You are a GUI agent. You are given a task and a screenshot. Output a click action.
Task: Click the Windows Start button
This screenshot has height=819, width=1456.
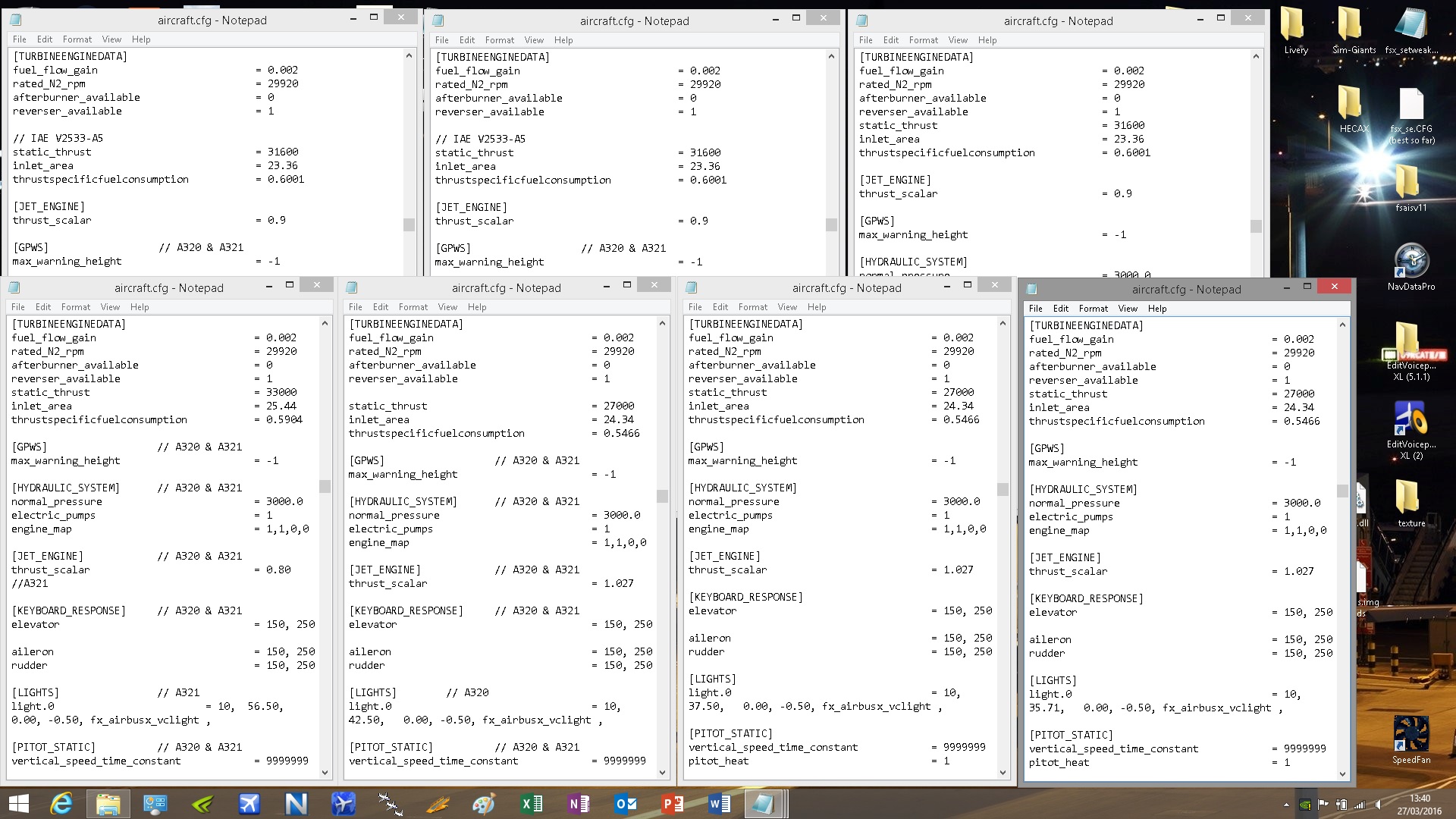(18, 804)
